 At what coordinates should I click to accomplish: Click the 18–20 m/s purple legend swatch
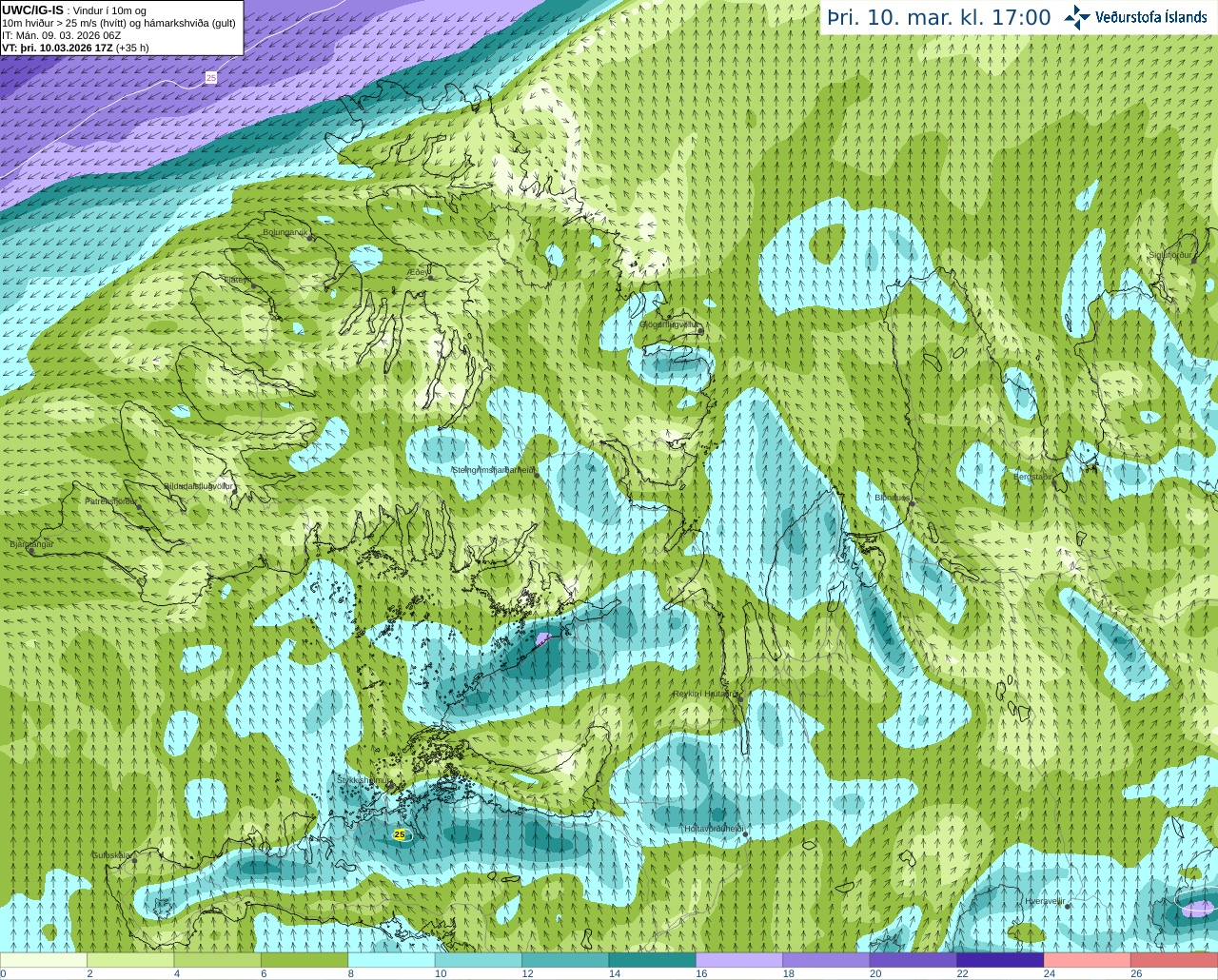(x=827, y=960)
